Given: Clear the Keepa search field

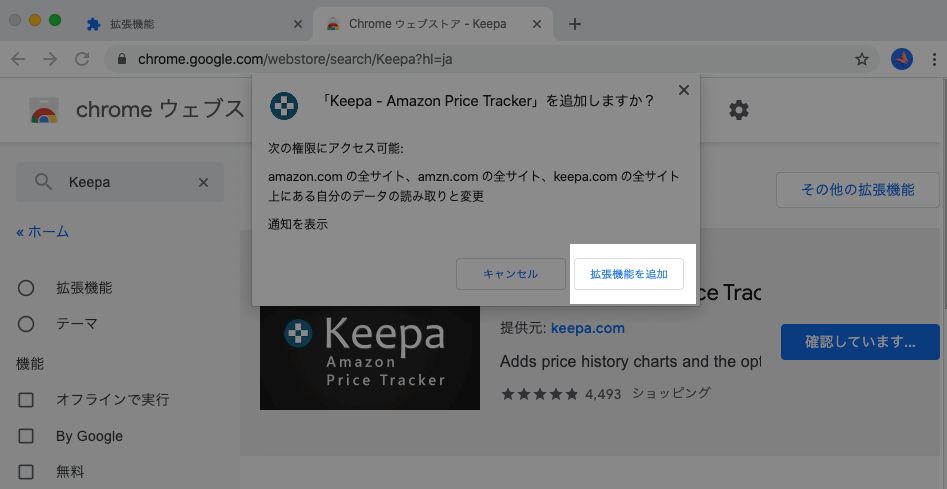Looking at the screenshot, I should pos(204,183).
